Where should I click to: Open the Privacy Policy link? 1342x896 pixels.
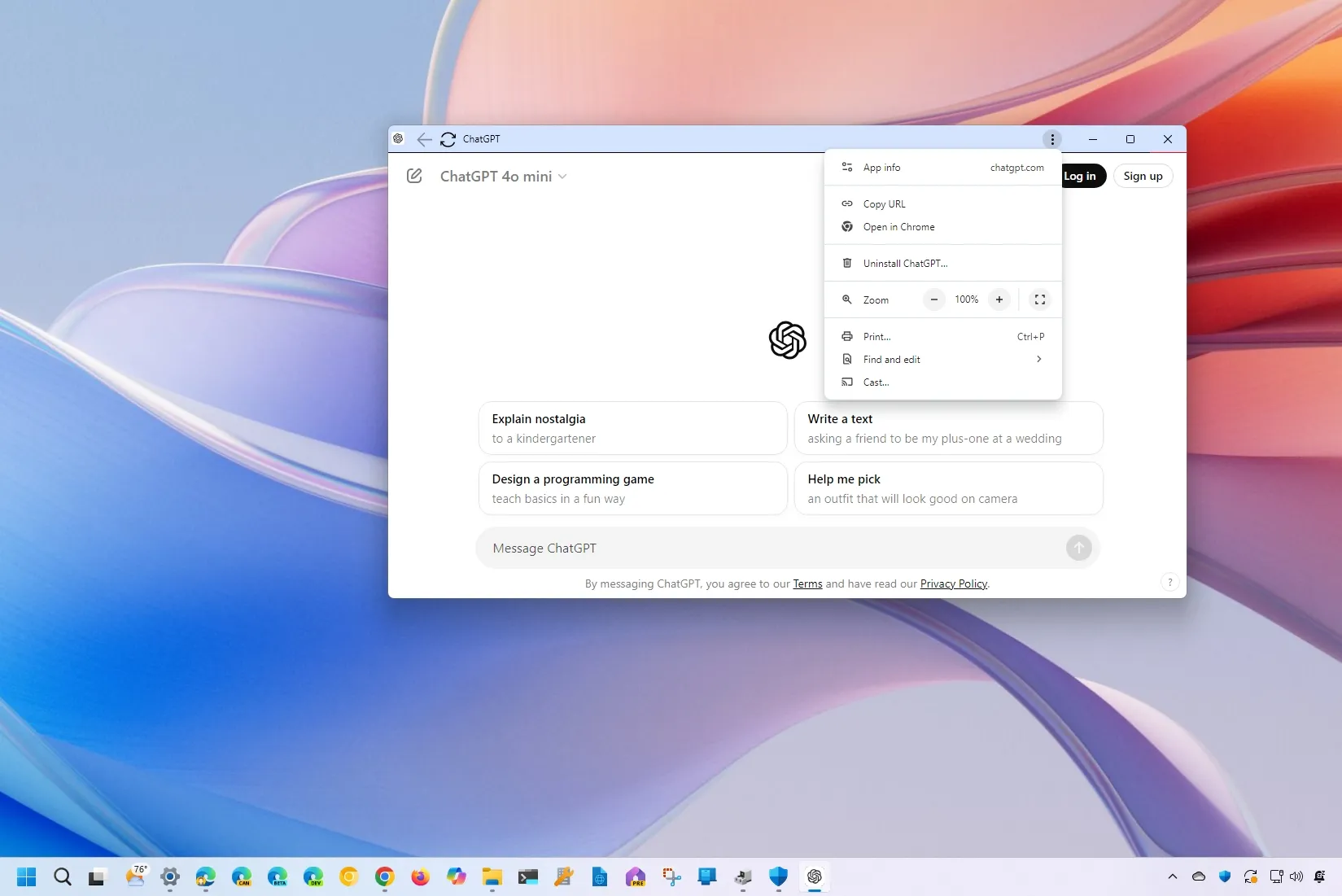[954, 583]
